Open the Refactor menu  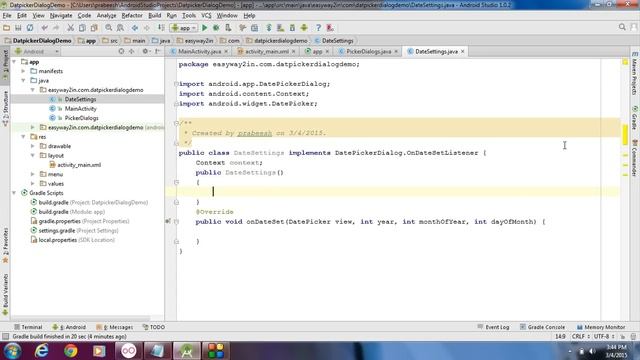[x=132, y=16]
